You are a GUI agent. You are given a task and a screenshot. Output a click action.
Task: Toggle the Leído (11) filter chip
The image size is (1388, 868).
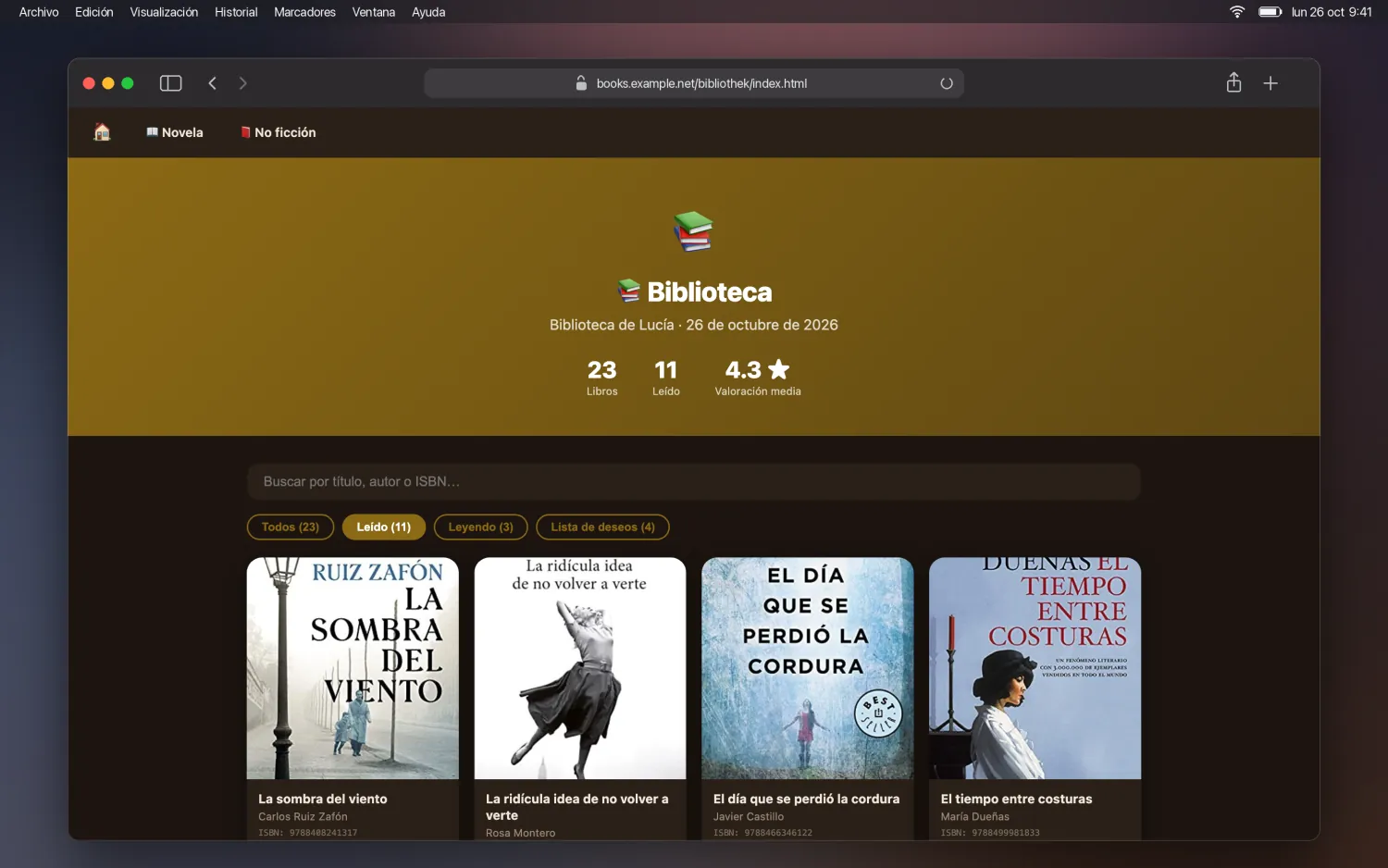pos(384,527)
